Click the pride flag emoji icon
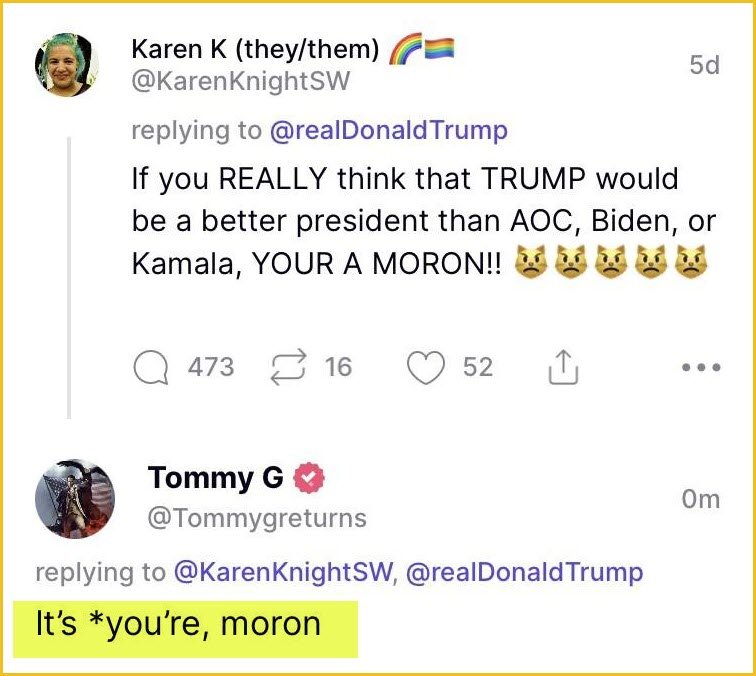 pyautogui.click(x=440, y=47)
